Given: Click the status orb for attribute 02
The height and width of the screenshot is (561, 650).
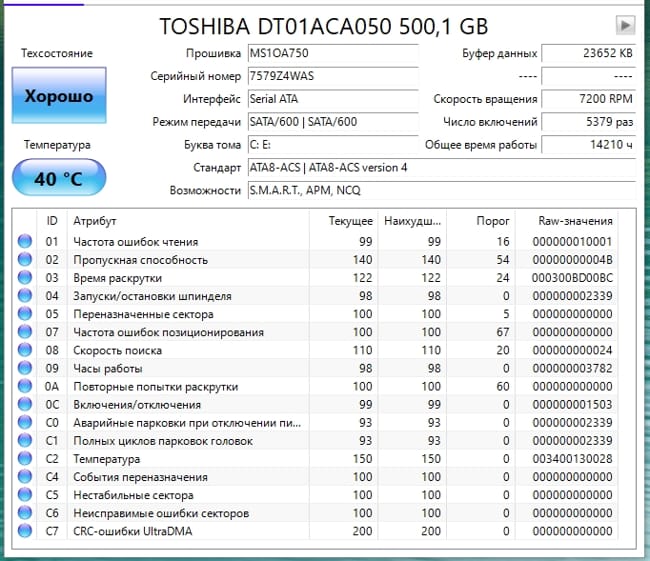Looking at the screenshot, I should tap(25, 260).
